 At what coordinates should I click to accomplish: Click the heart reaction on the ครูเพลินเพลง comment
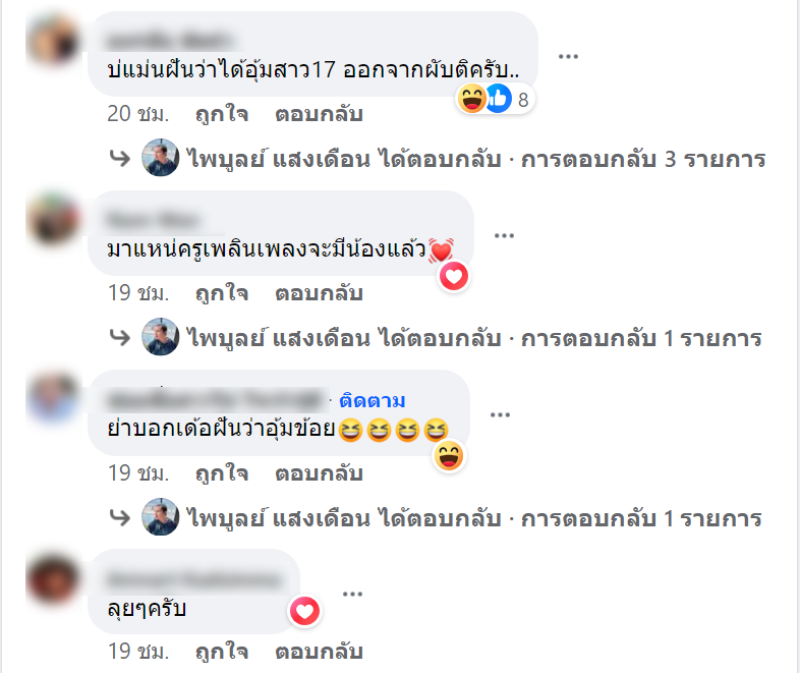(454, 277)
